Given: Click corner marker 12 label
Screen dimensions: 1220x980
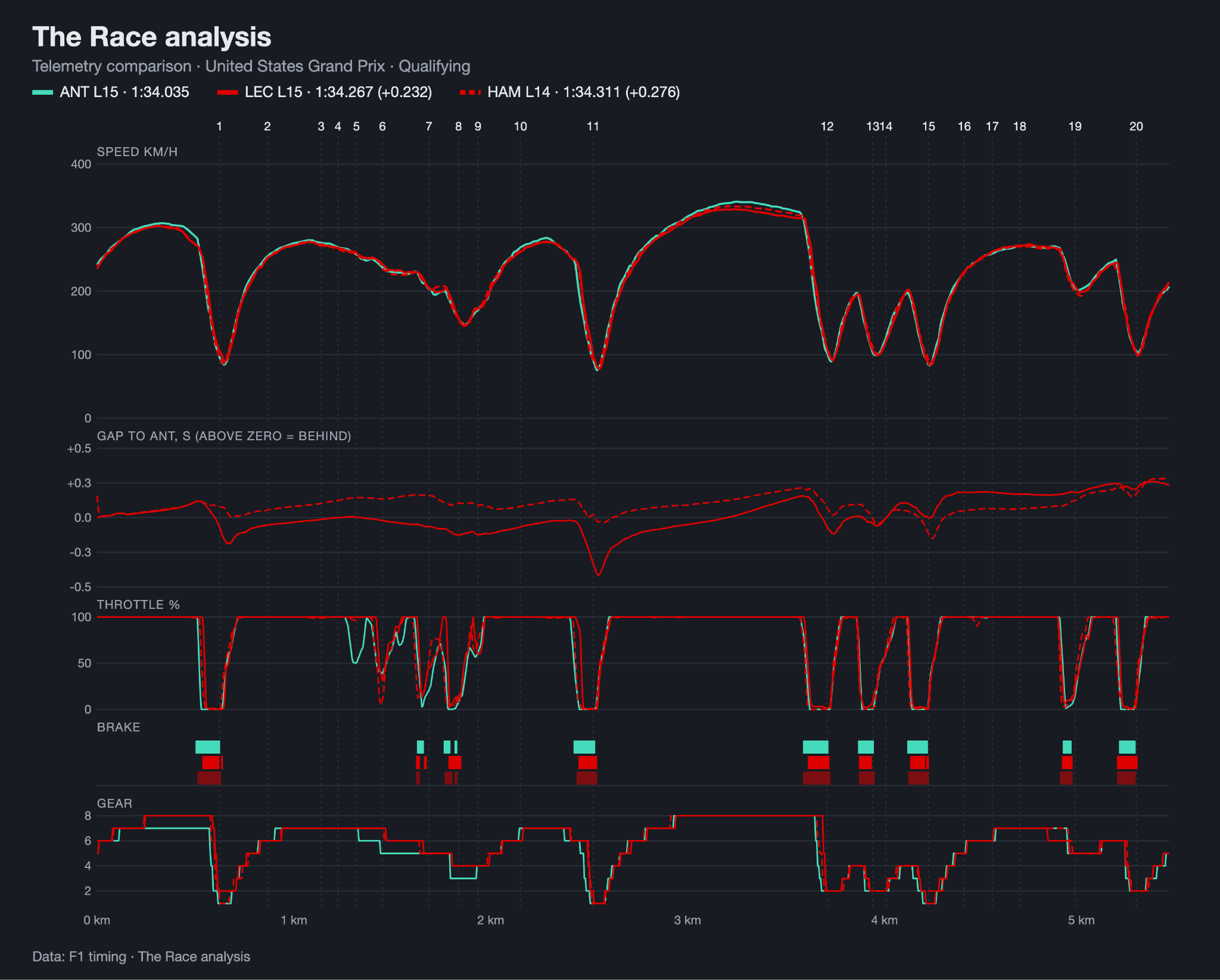Looking at the screenshot, I should pos(827,126).
